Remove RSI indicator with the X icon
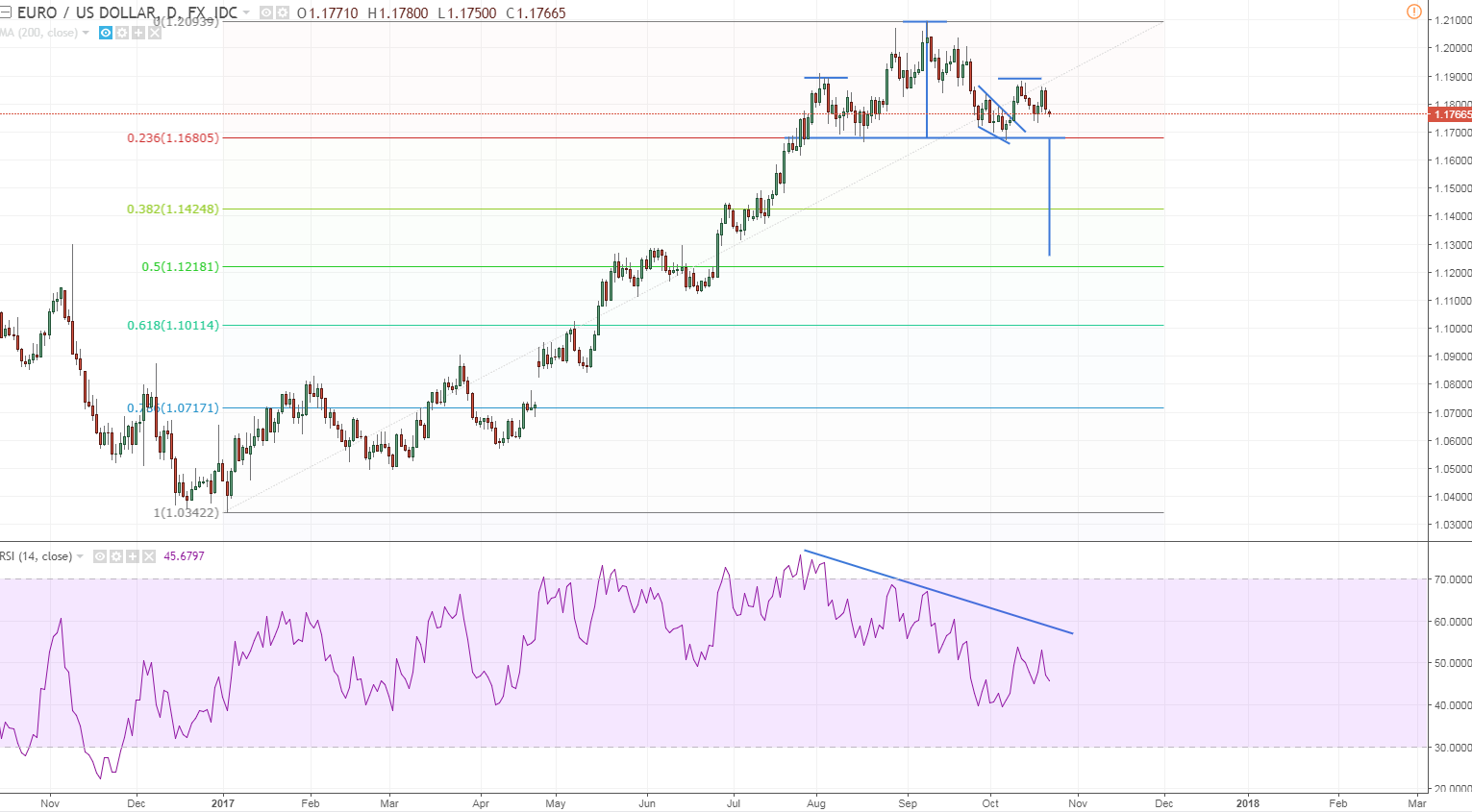The height and width of the screenshot is (812, 1472). [x=149, y=556]
